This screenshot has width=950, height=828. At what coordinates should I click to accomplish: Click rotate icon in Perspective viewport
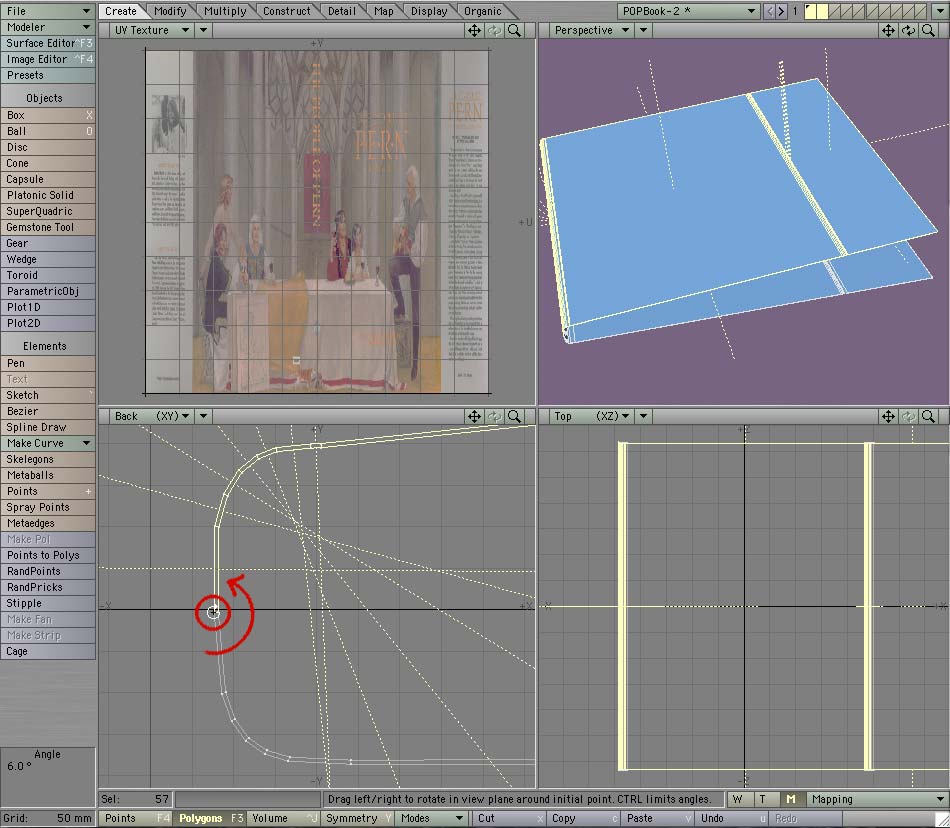pos(908,30)
